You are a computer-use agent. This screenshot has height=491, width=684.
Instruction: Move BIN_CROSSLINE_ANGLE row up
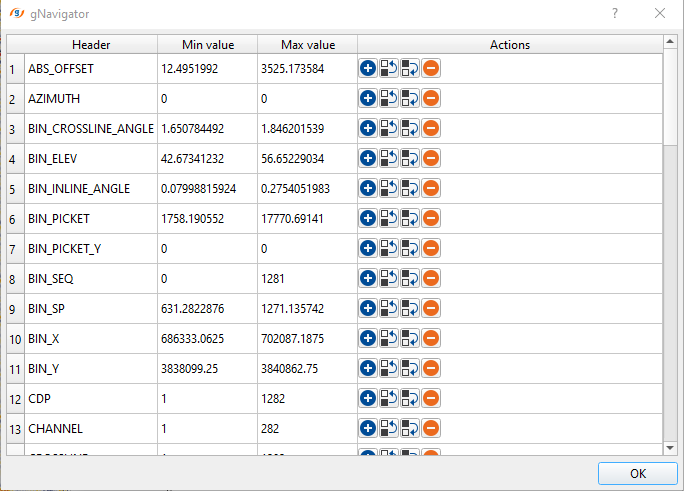point(389,128)
